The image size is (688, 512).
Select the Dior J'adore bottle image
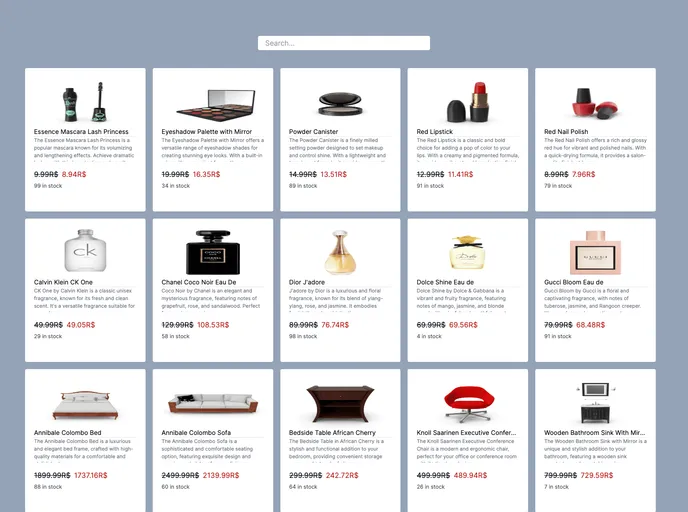340,252
